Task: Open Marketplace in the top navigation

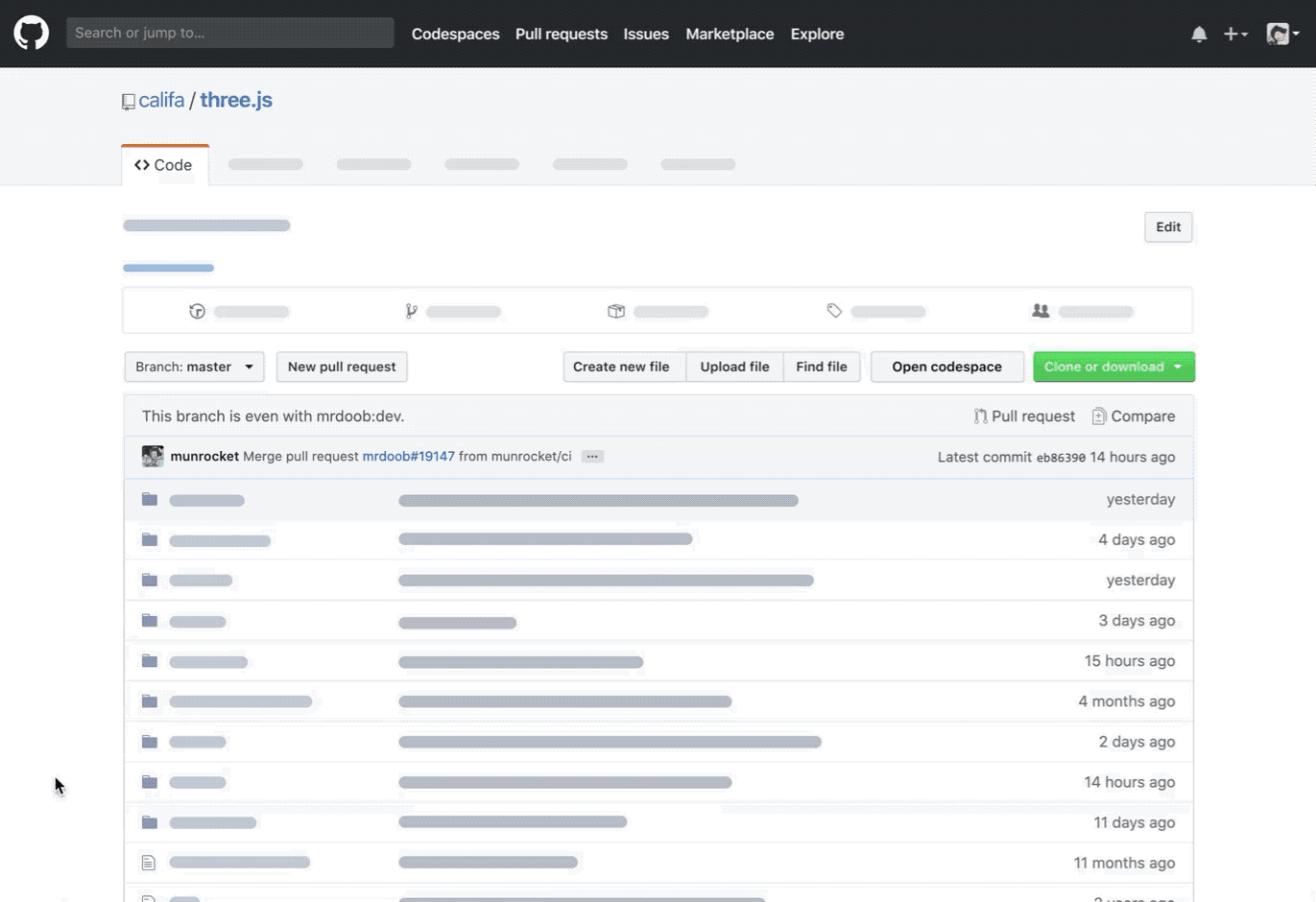Action: pyautogui.click(x=730, y=34)
